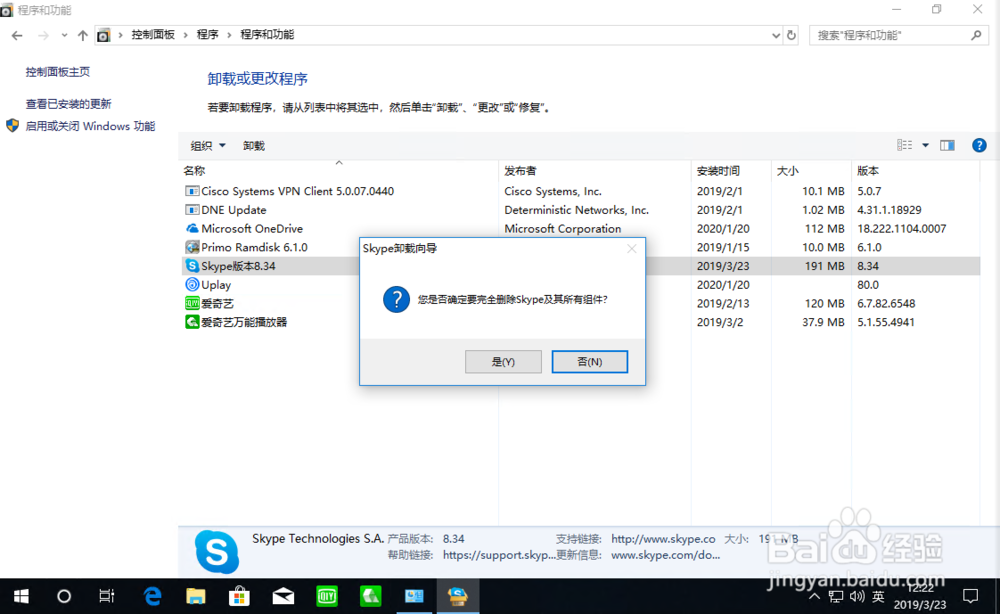Click Cisco Systems, Inc. publisher cell
Viewport: 1000px width, 614px height.
[552, 191]
